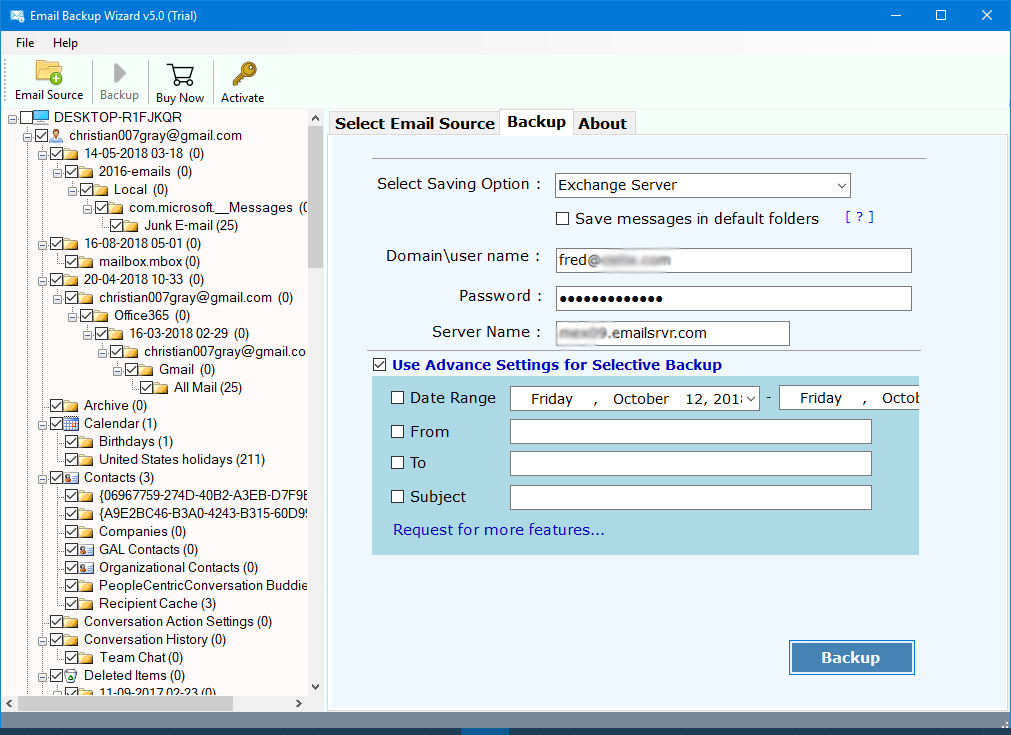This screenshot has height=735, width=1011.
Task: Click the From filter text field
Action: tap(691, 431)
